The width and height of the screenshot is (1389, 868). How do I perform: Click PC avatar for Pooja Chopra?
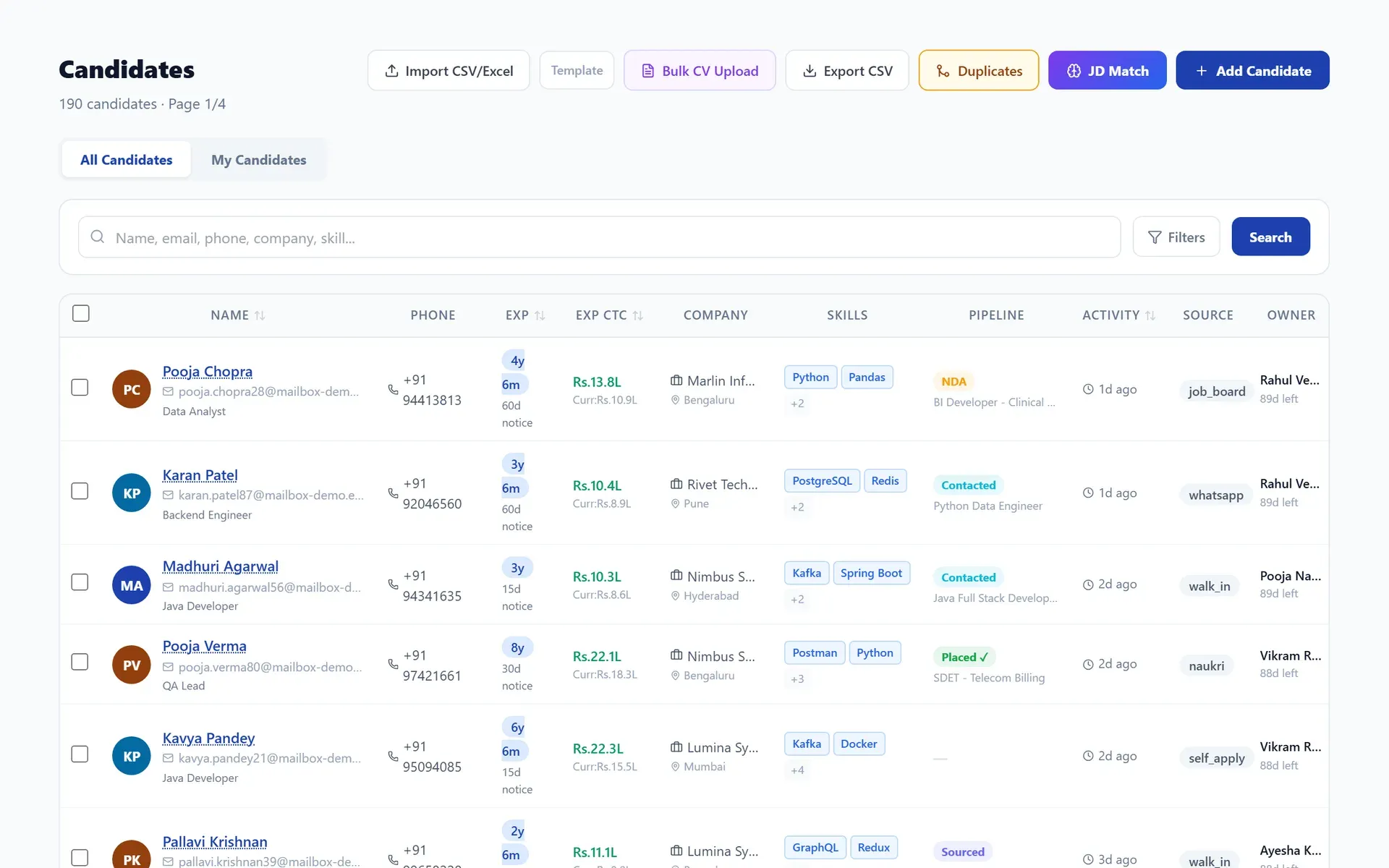click(x=132, y=389)
